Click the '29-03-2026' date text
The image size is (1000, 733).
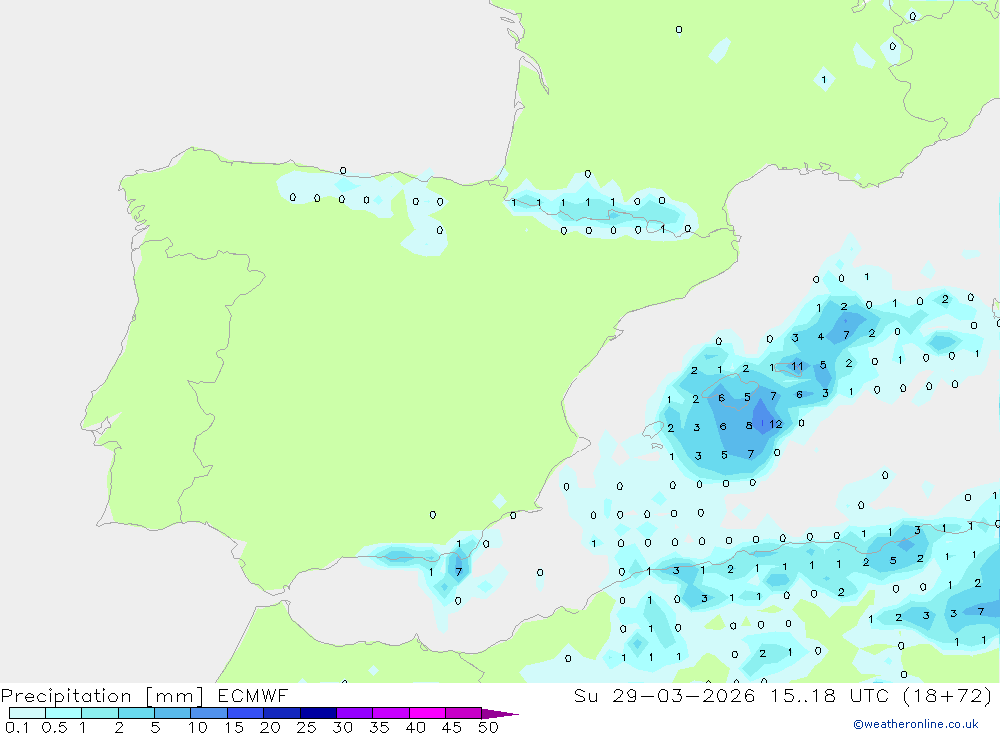[x=684, y=695]
